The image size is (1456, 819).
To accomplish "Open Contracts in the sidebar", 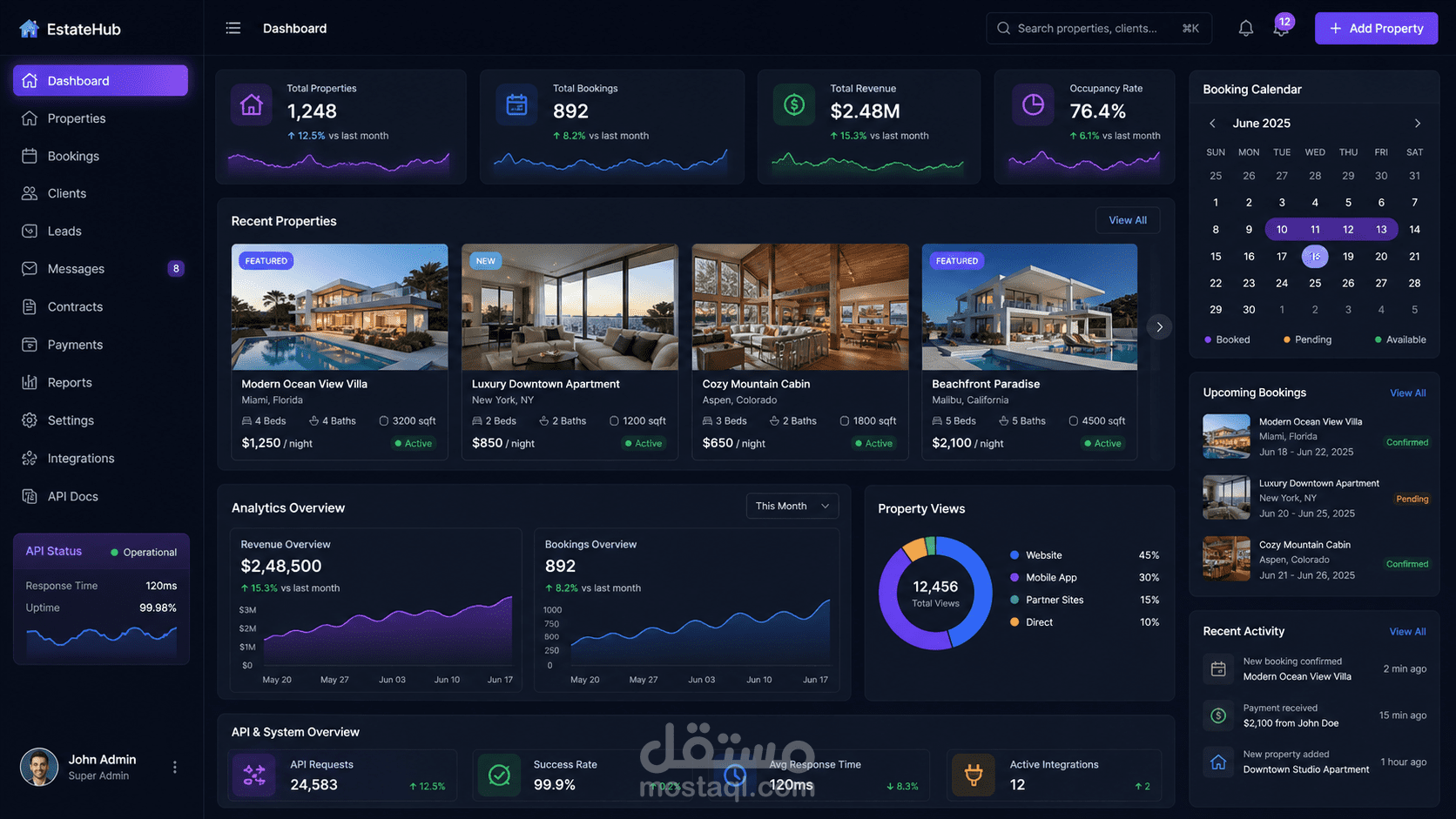I will pos(101,307).
